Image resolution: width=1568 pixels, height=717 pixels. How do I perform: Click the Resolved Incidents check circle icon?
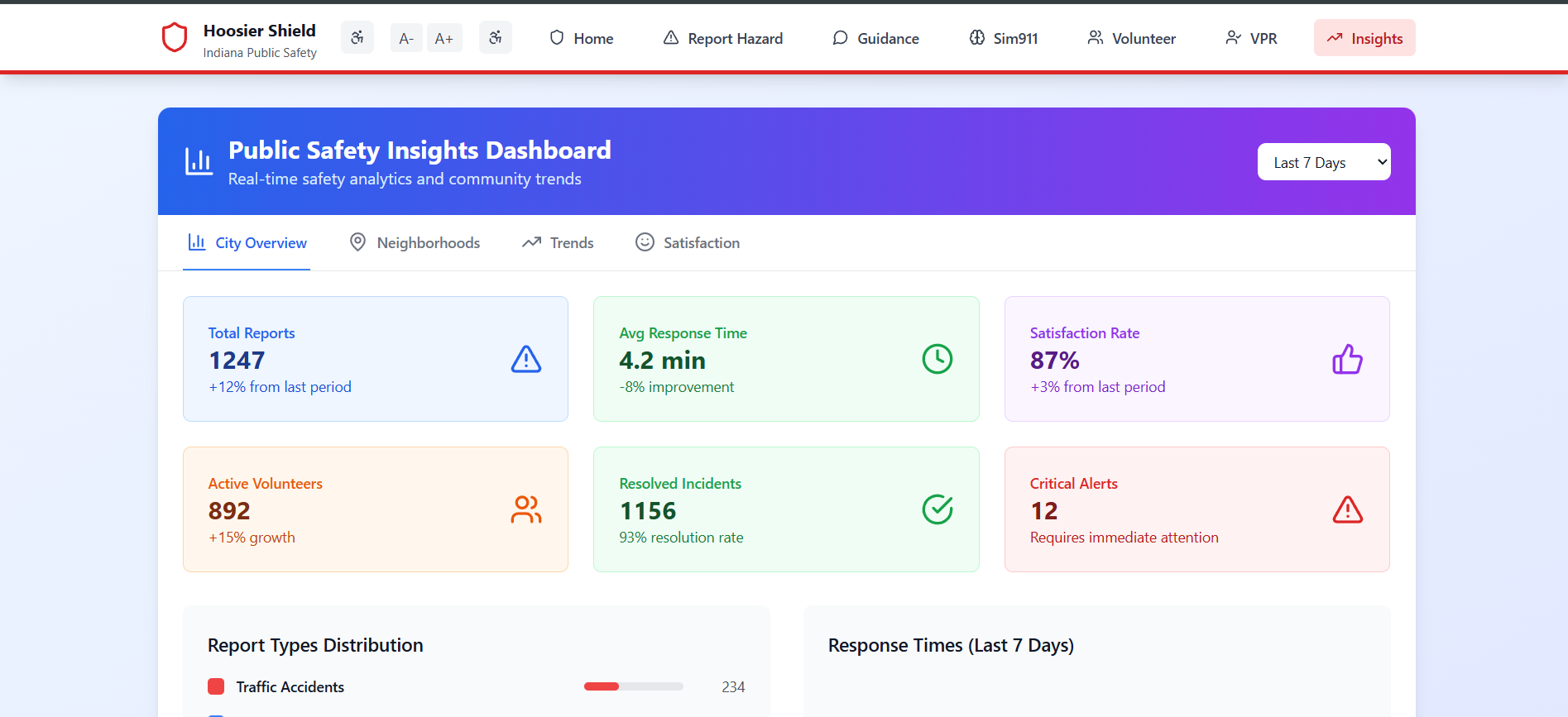point(937,509)
